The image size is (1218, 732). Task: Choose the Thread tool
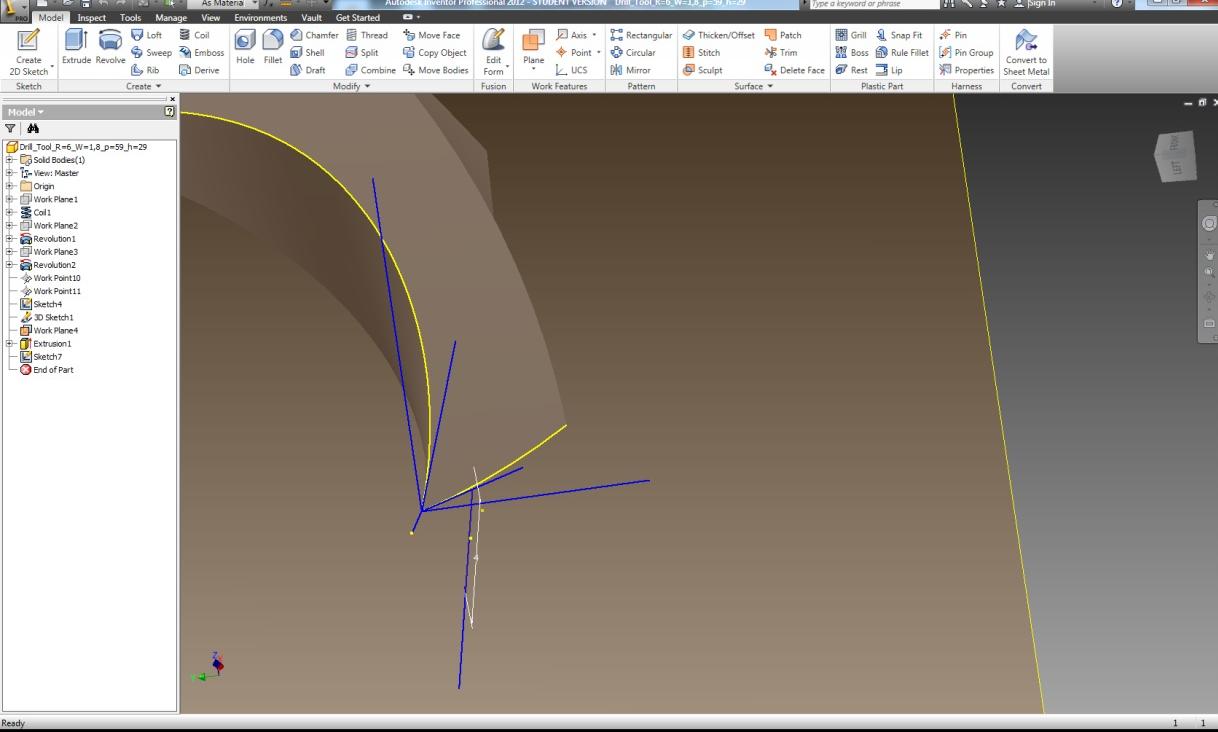pos(366,35)
